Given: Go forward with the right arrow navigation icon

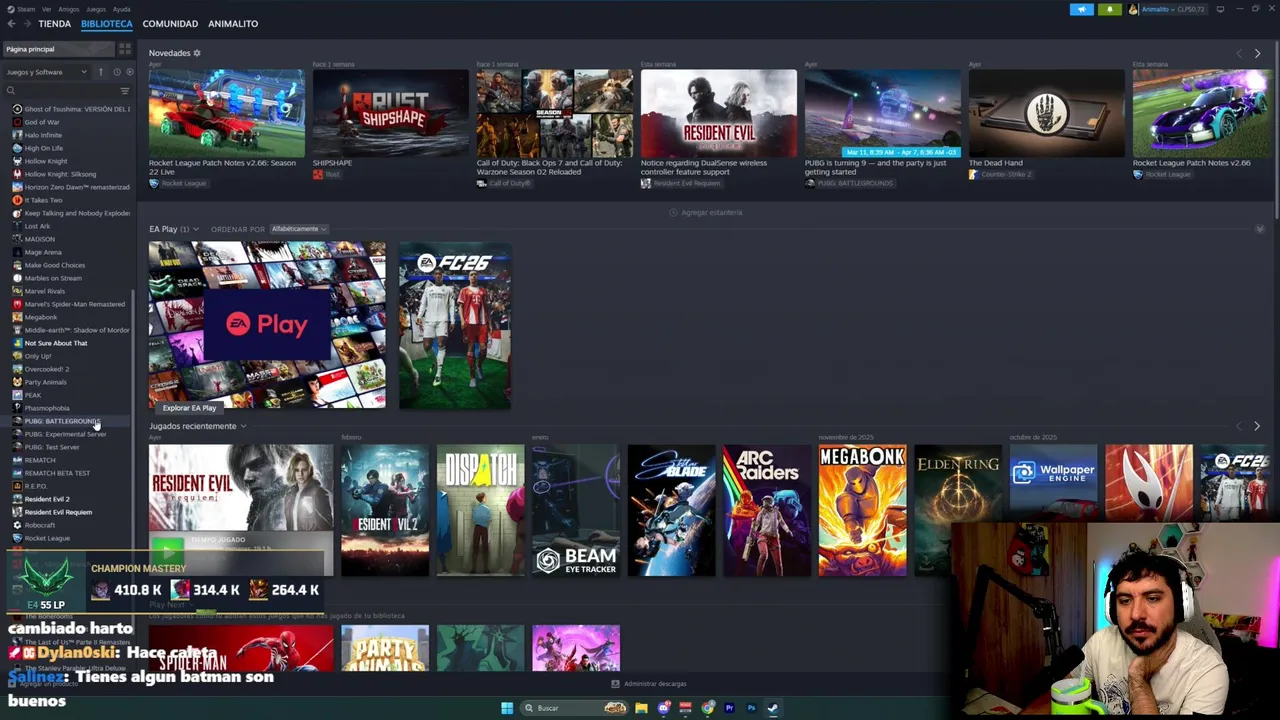Looking at the screenshot, I should 26,23.
